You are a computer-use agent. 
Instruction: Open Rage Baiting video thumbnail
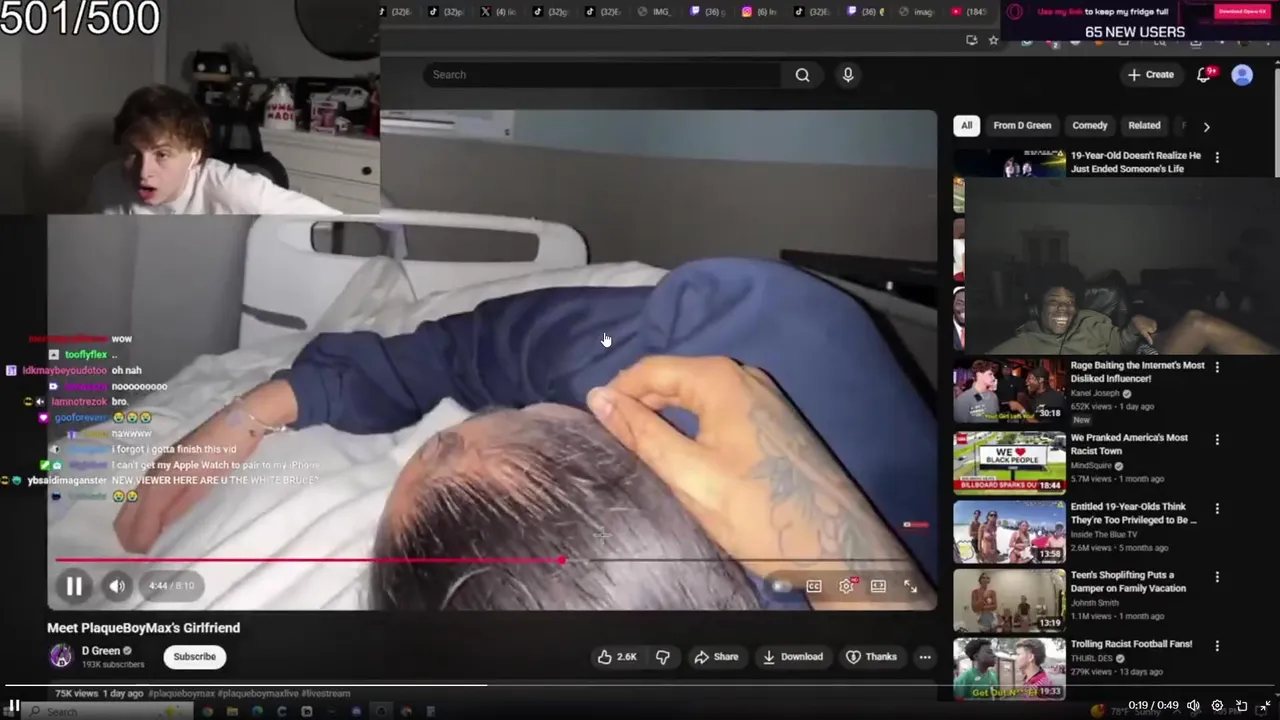[x=1009, y=391]
